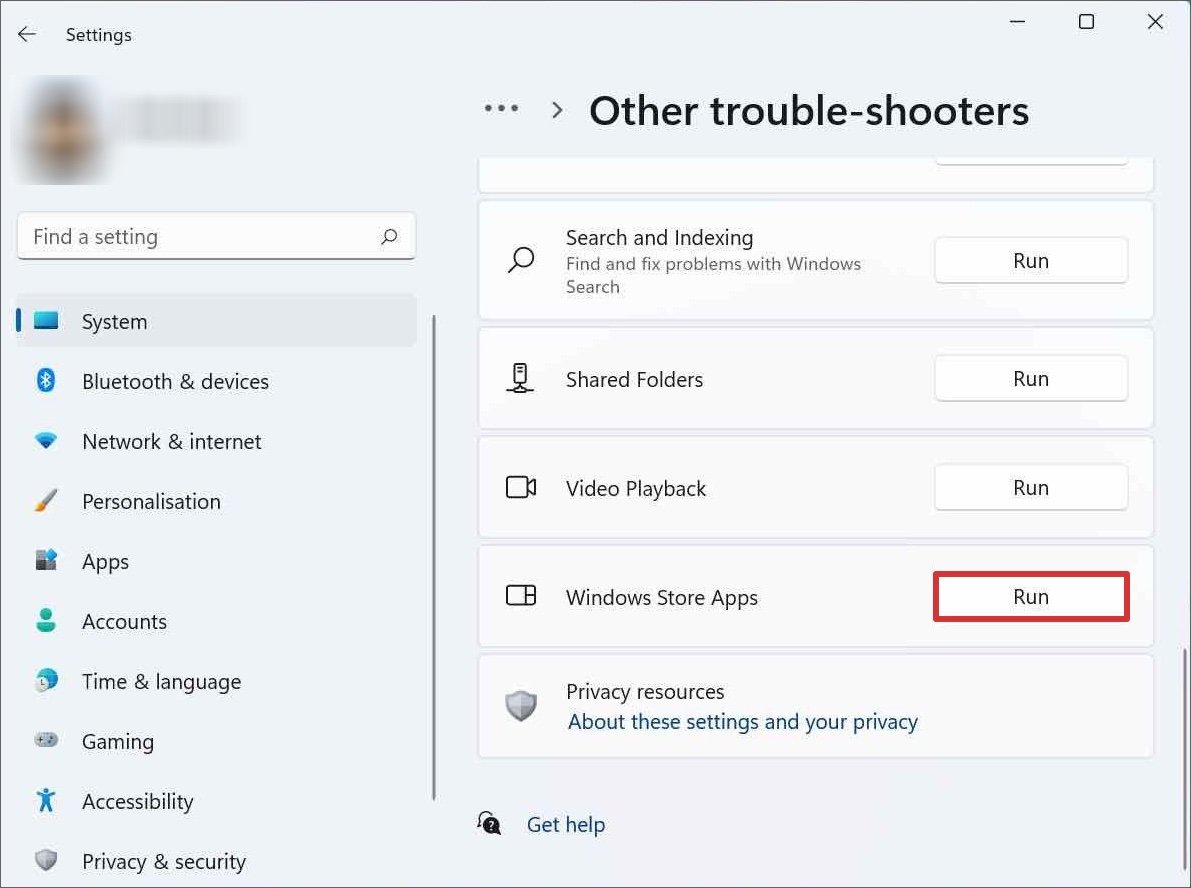
Task: Click the Time & language globe icon
Action: [46, 681]
